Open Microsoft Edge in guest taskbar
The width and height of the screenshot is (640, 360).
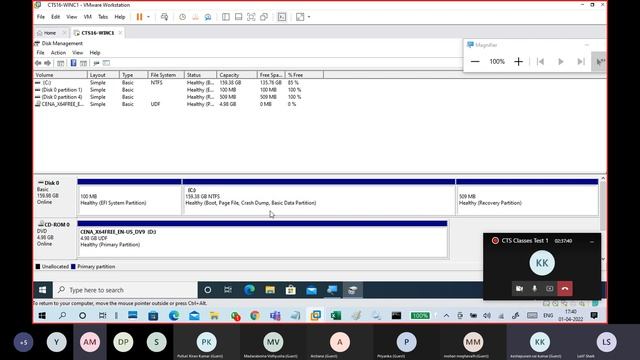[x=249, y=290]
